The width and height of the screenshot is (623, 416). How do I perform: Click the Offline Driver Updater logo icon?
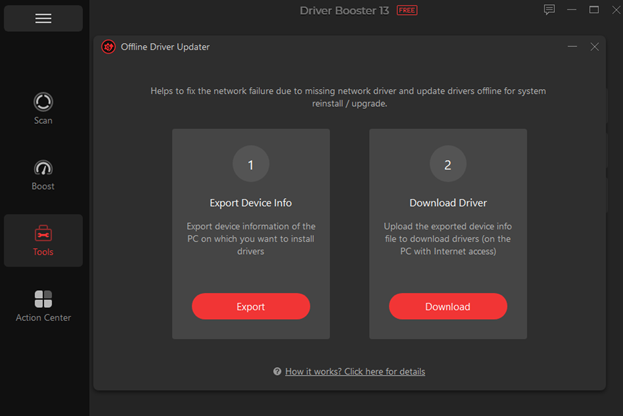pos(108,47)
